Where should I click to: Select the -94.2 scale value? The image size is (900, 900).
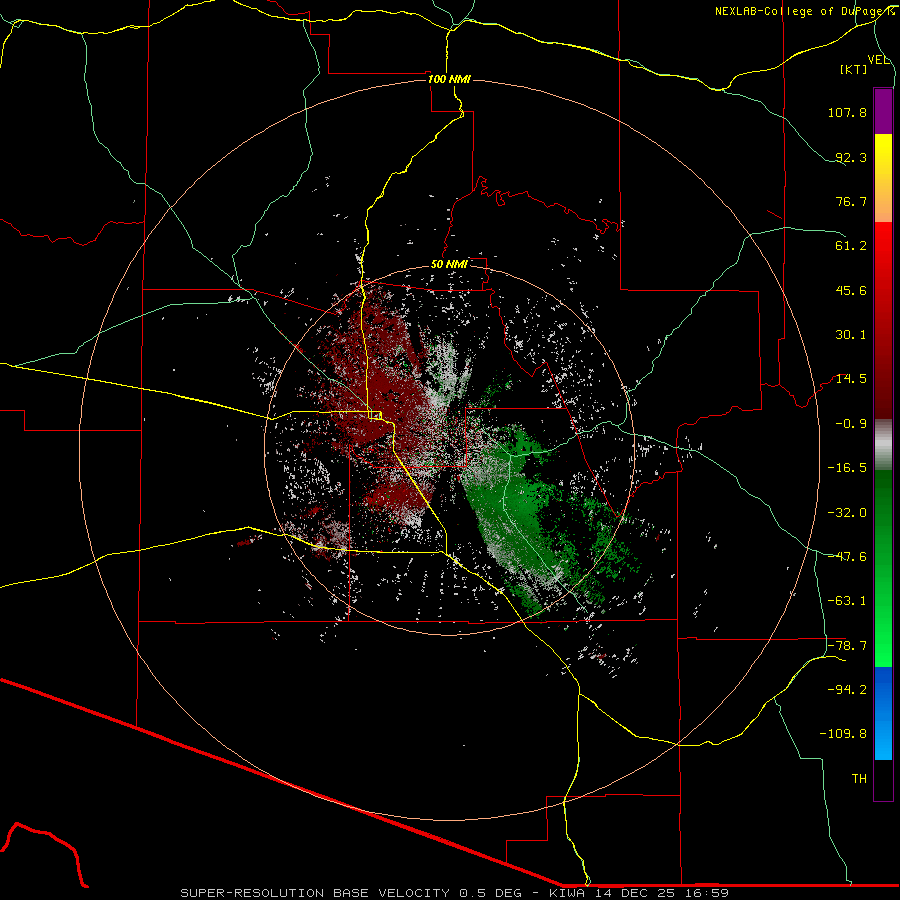[847, 690]
